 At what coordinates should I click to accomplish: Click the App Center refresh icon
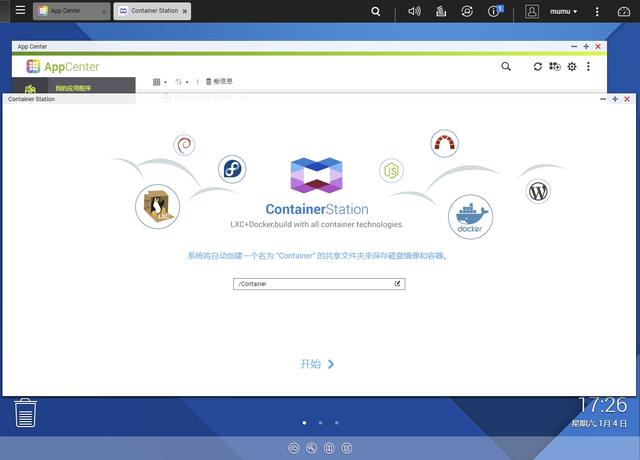537,66
